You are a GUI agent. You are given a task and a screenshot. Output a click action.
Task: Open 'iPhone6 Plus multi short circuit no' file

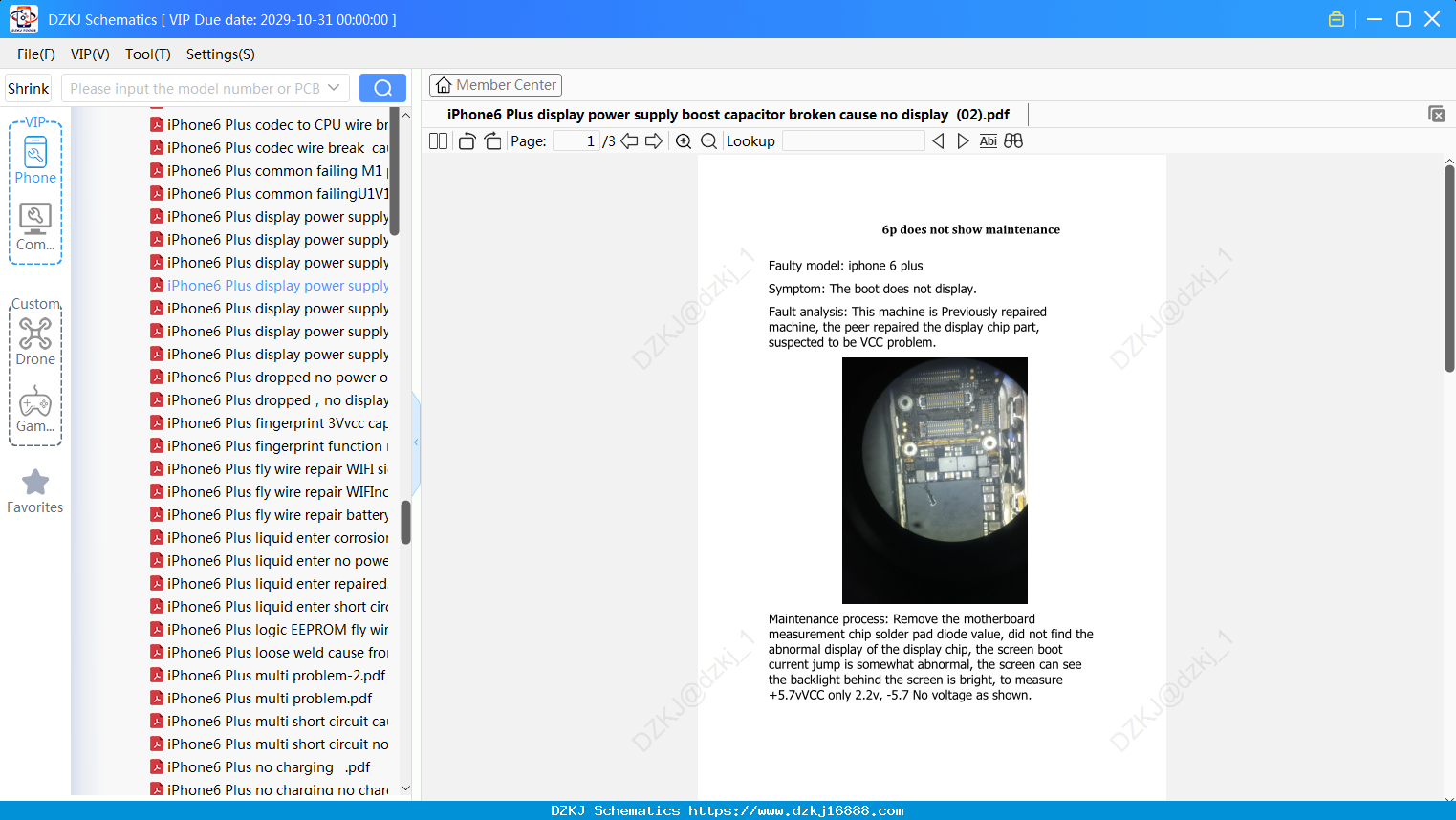click(270, 744)
